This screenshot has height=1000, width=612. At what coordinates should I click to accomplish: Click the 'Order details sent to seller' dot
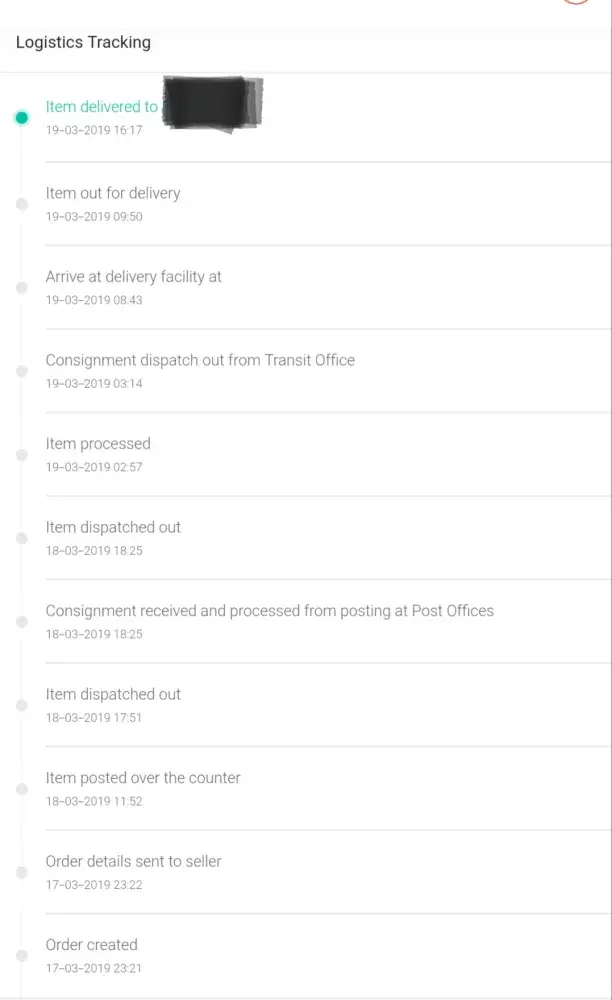click(x=22, y=873)
